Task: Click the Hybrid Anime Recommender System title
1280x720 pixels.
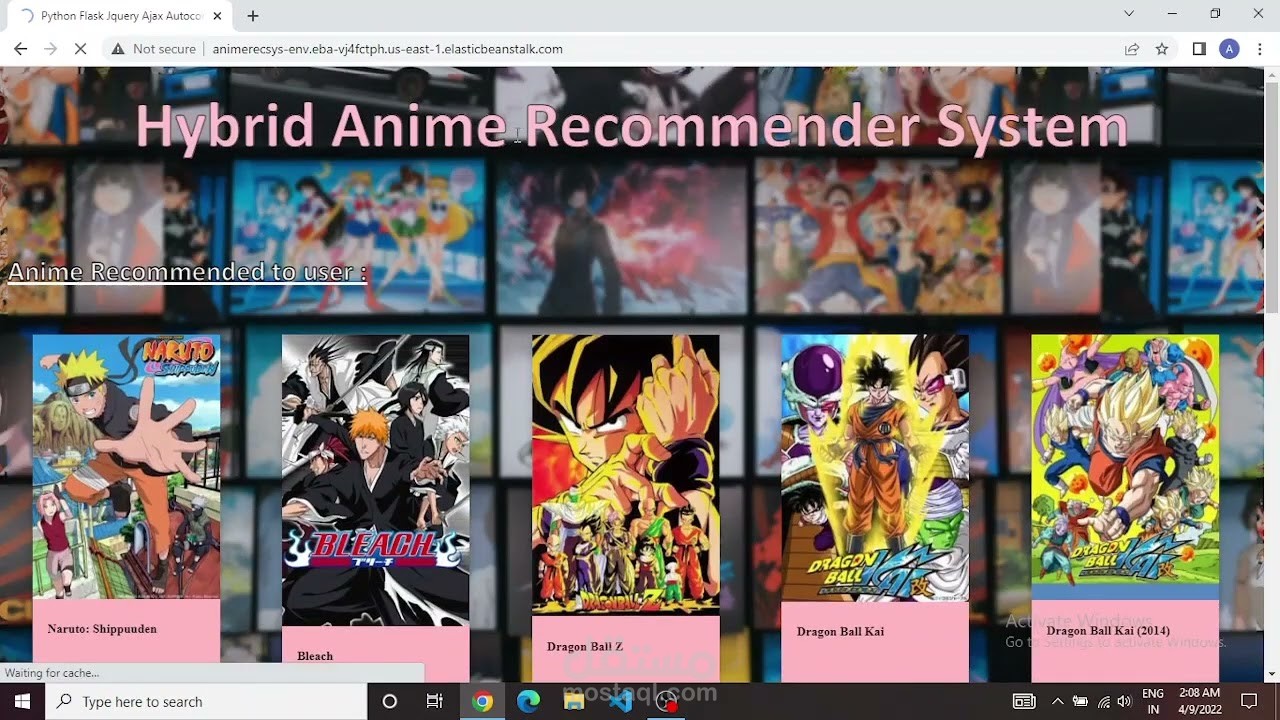Action: point(632,126)
